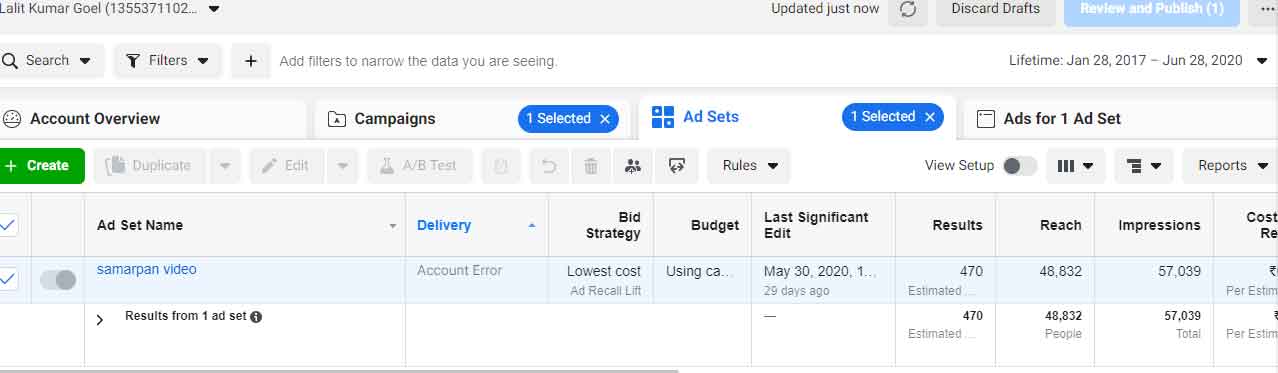Open the Rules dropdown menu
1278x373 pixels.
tap(749, 166)
